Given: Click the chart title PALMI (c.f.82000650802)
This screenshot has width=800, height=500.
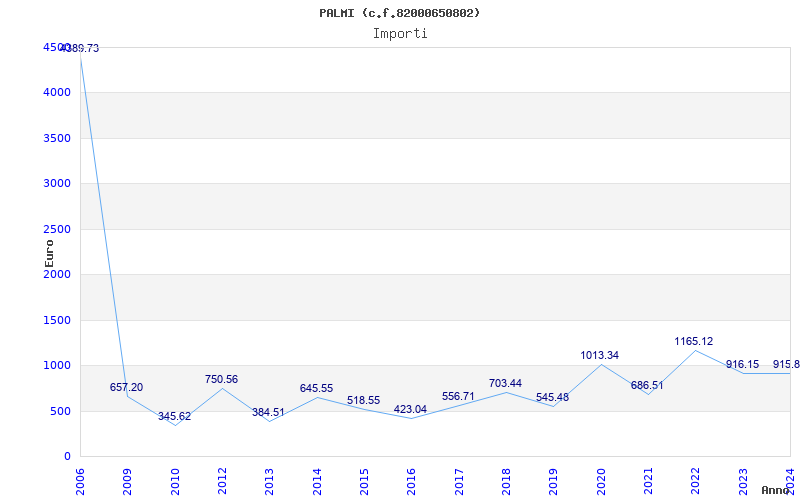Looking at the screenshot, I should 399,13.
